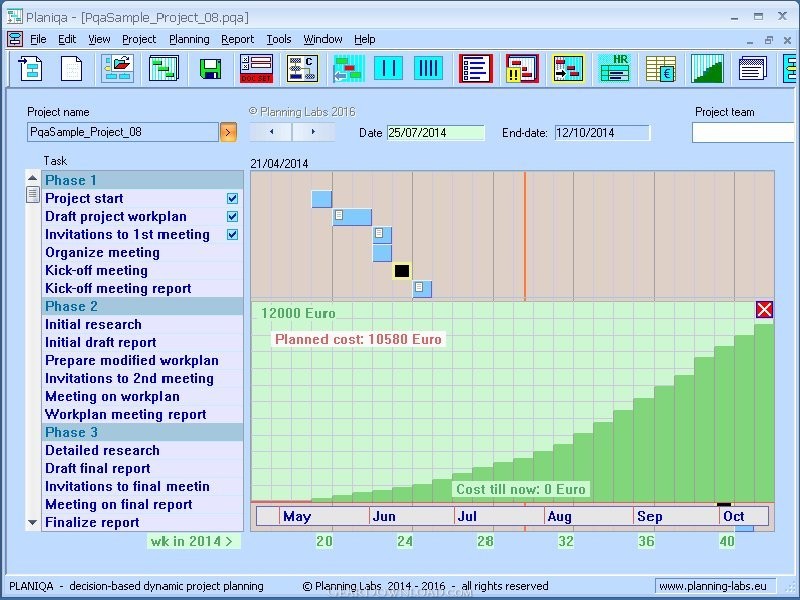Open the red-bordered task list icon
Image resolution: width=800 pixels, height=600 pixels.
click(476, 68)
